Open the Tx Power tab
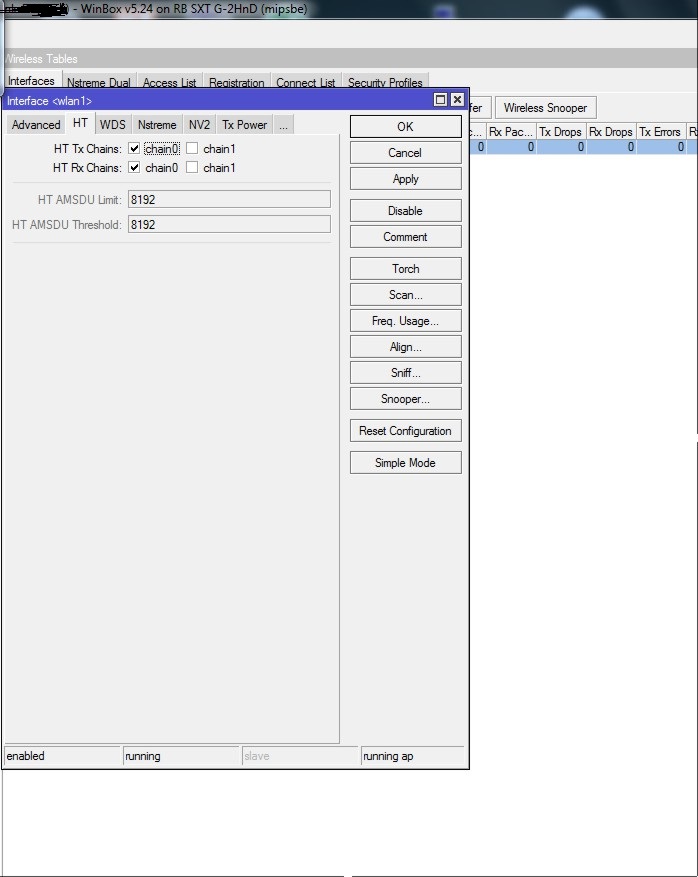This screenshot has width=698, height=877. [245, 125]
